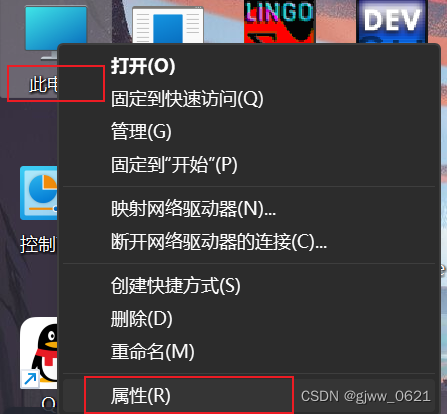
Task: Click the CSDN @gjww_0621 watermark text
Action: pos(366,396)
